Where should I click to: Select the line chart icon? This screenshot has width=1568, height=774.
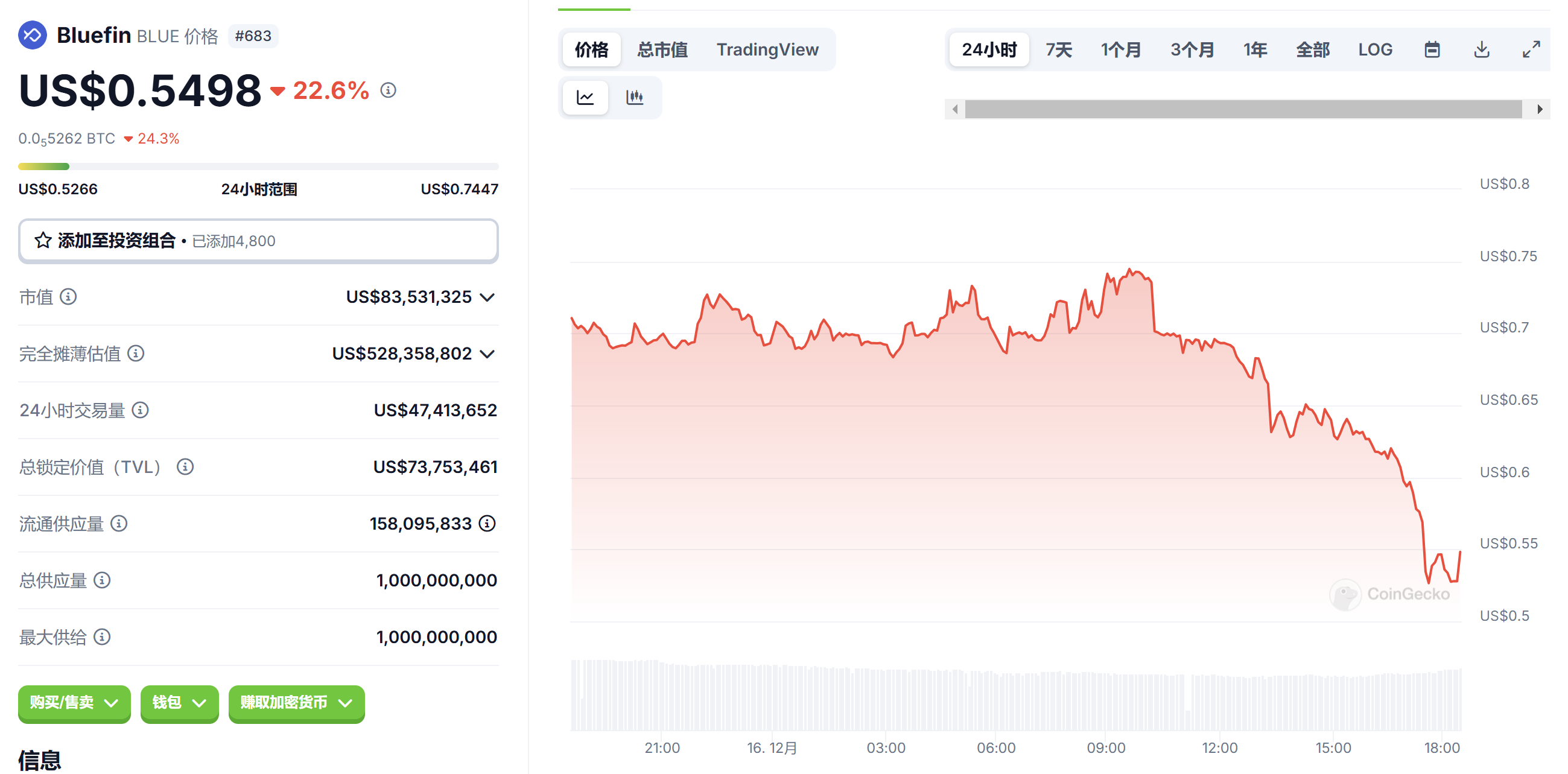[x=585, y=97]
